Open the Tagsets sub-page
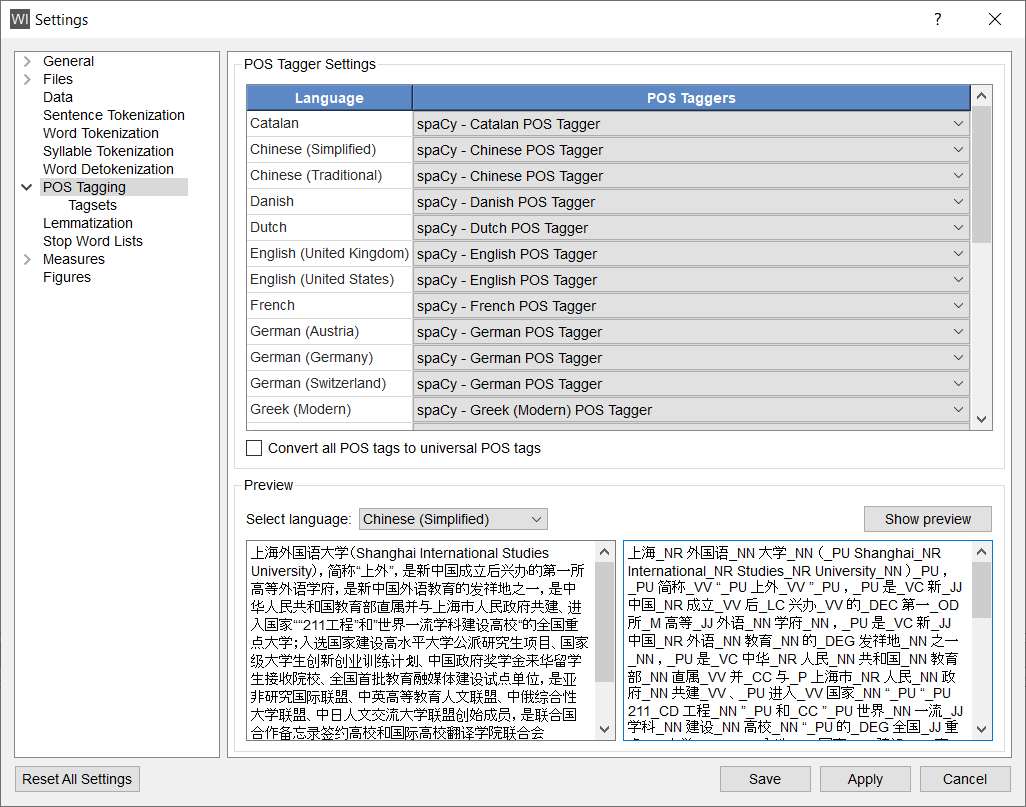Viewport: 1026px width, 807px height. [92, 205]
